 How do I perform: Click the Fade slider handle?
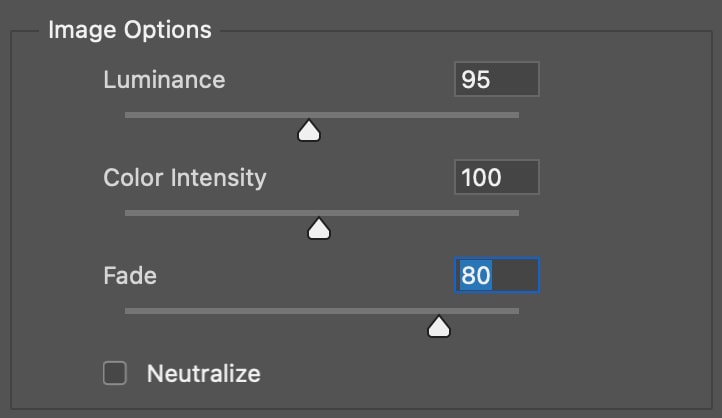click(x=438, y=326)
